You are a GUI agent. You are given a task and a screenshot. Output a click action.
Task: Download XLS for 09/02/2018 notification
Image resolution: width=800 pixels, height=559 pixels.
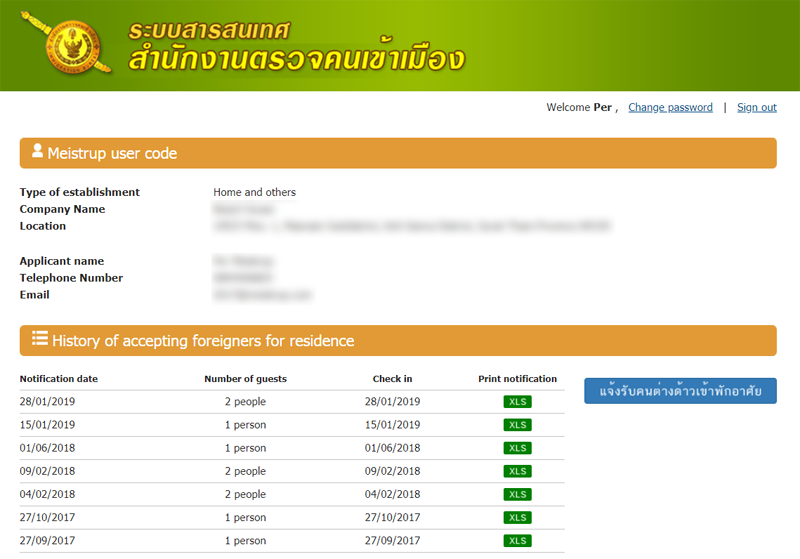[x=517, y=471]
